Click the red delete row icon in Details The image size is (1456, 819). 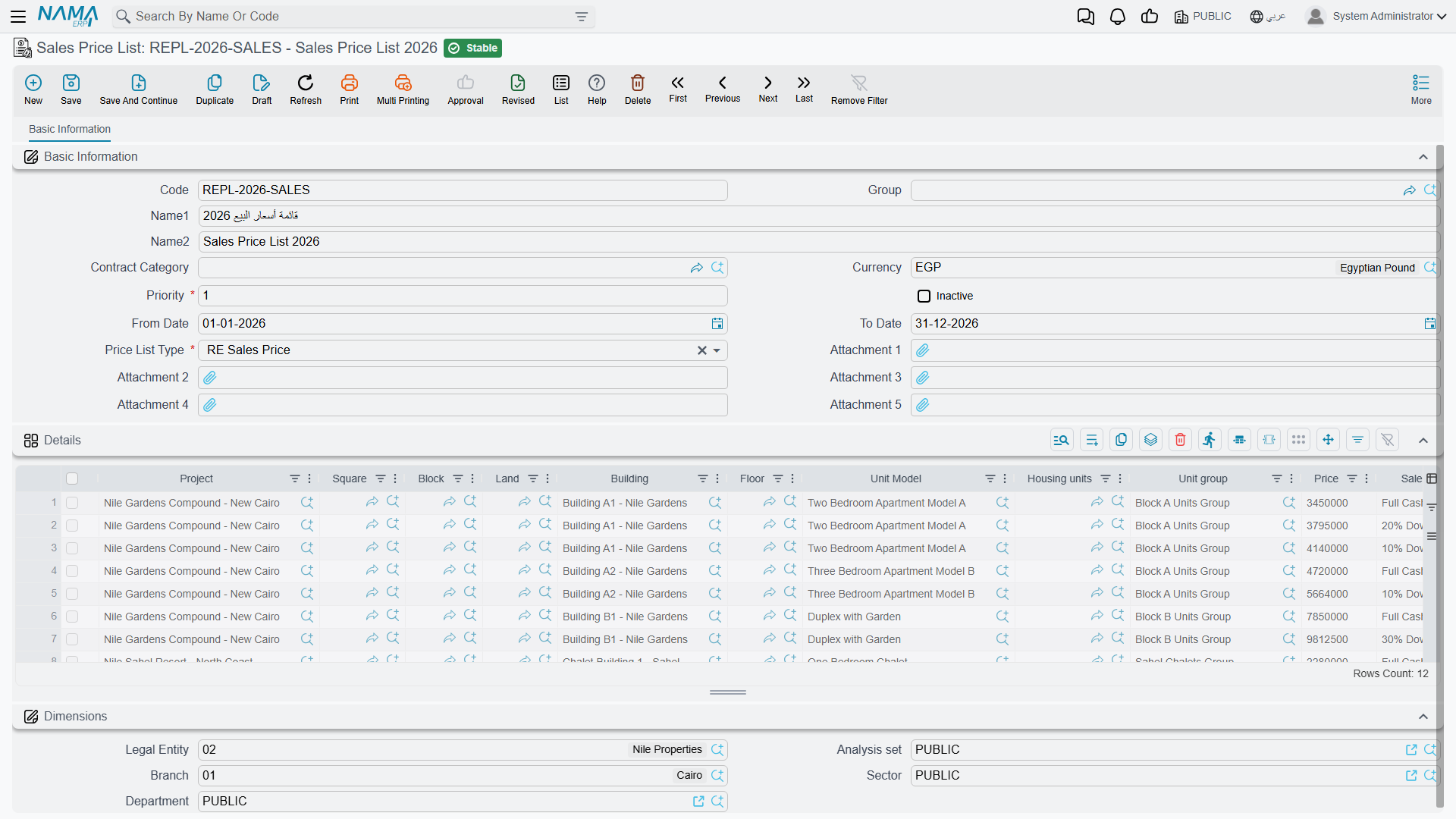[1181, 440]
